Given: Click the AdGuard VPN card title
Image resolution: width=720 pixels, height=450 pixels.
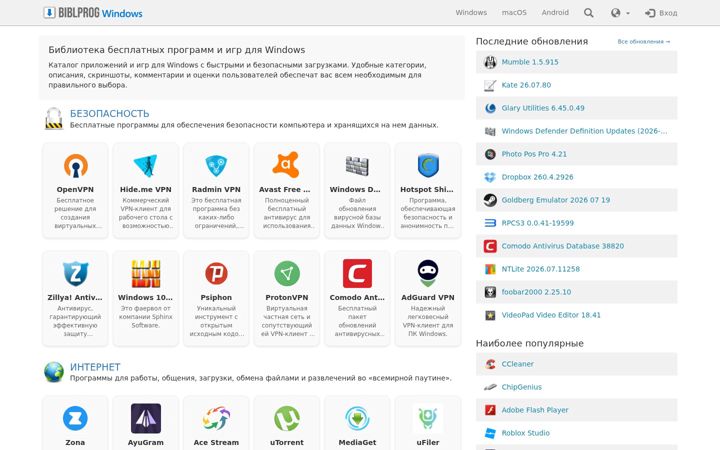Looking at the screenshot, I should [428, 298].
